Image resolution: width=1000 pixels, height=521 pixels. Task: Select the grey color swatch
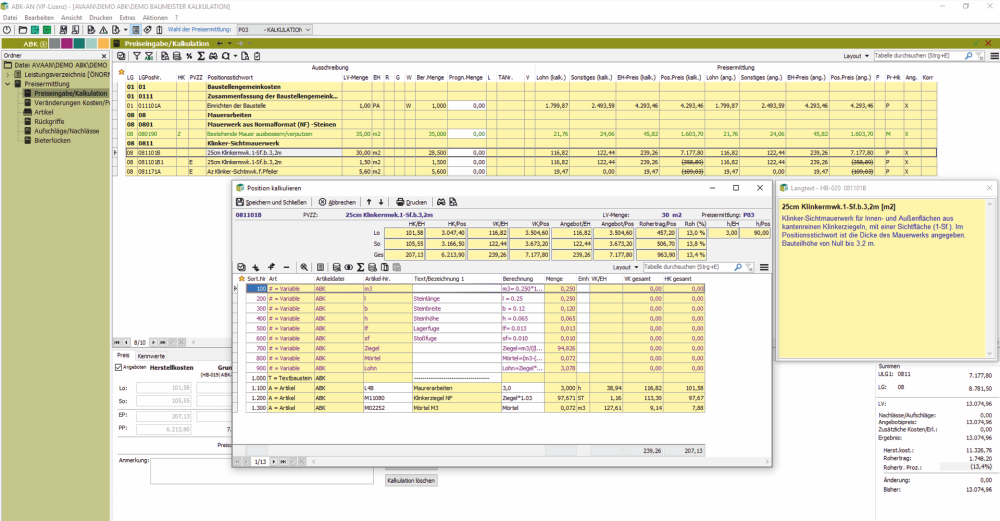pyautogui.click(x=55, y=44)
